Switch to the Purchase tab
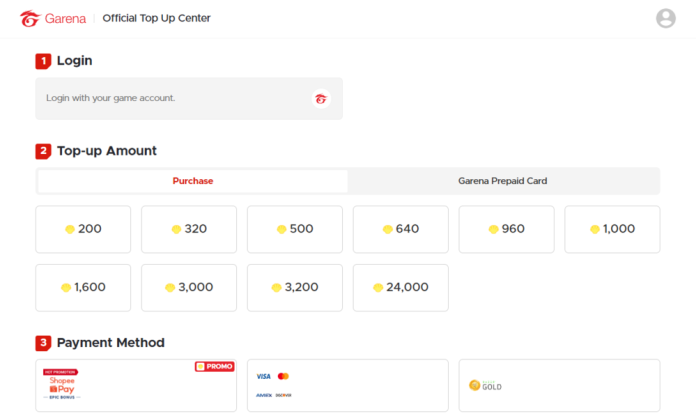 pos(193,181)
